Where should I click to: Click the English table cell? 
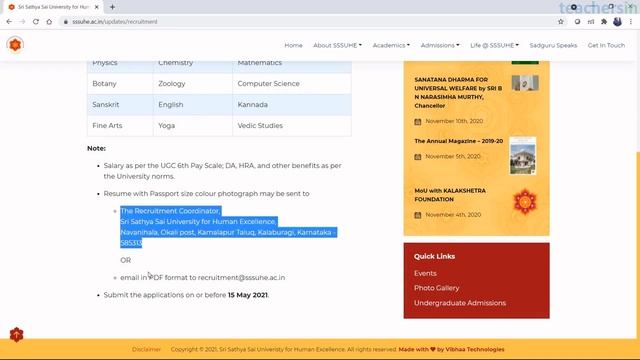pyautogui.click(x=193, y=105)
